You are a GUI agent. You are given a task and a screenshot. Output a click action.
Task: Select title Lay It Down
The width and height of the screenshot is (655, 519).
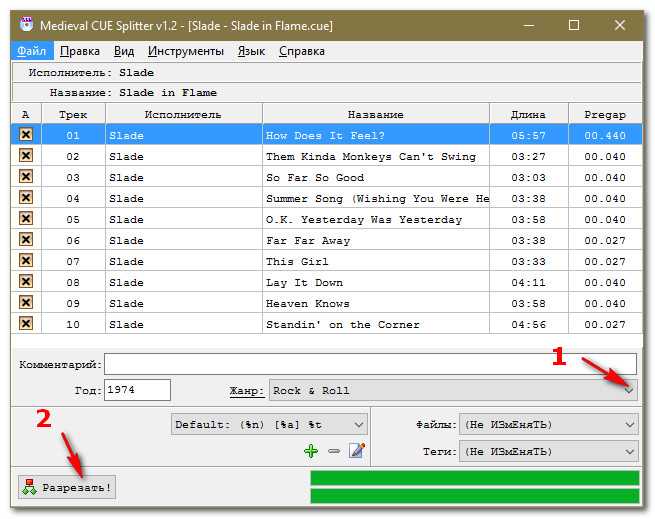point(304,282)
